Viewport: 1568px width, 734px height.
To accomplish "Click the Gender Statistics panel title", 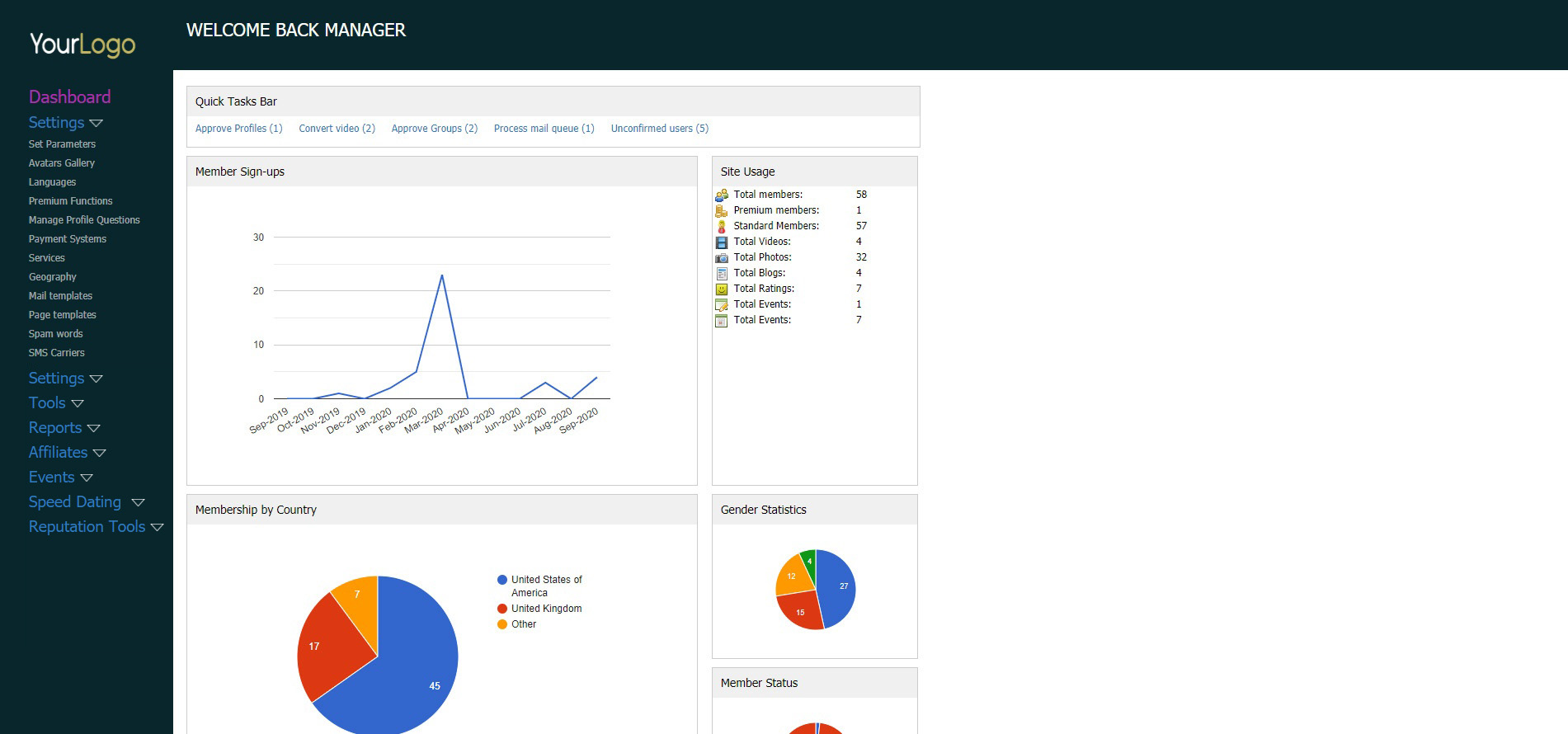I will point(764,510).
